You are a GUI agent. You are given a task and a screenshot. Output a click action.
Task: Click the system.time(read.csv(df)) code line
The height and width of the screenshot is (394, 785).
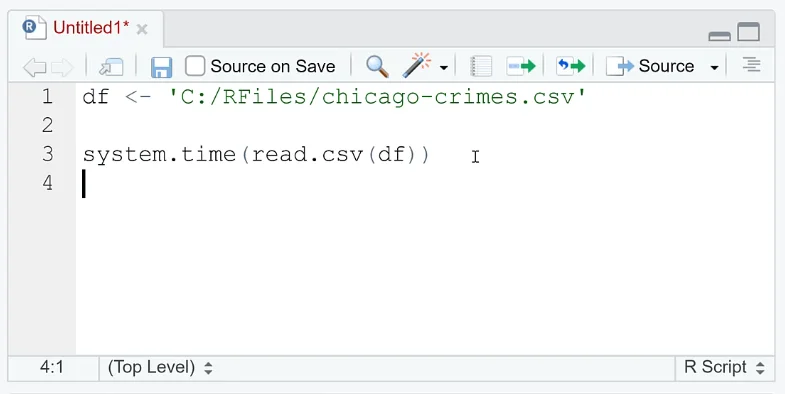(256, 154)
